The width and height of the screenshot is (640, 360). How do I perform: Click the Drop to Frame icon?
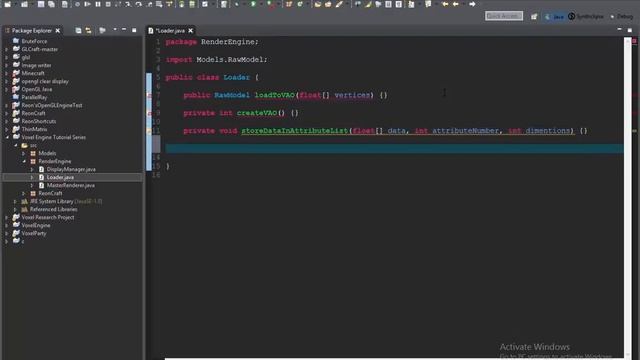pos(159,4)
